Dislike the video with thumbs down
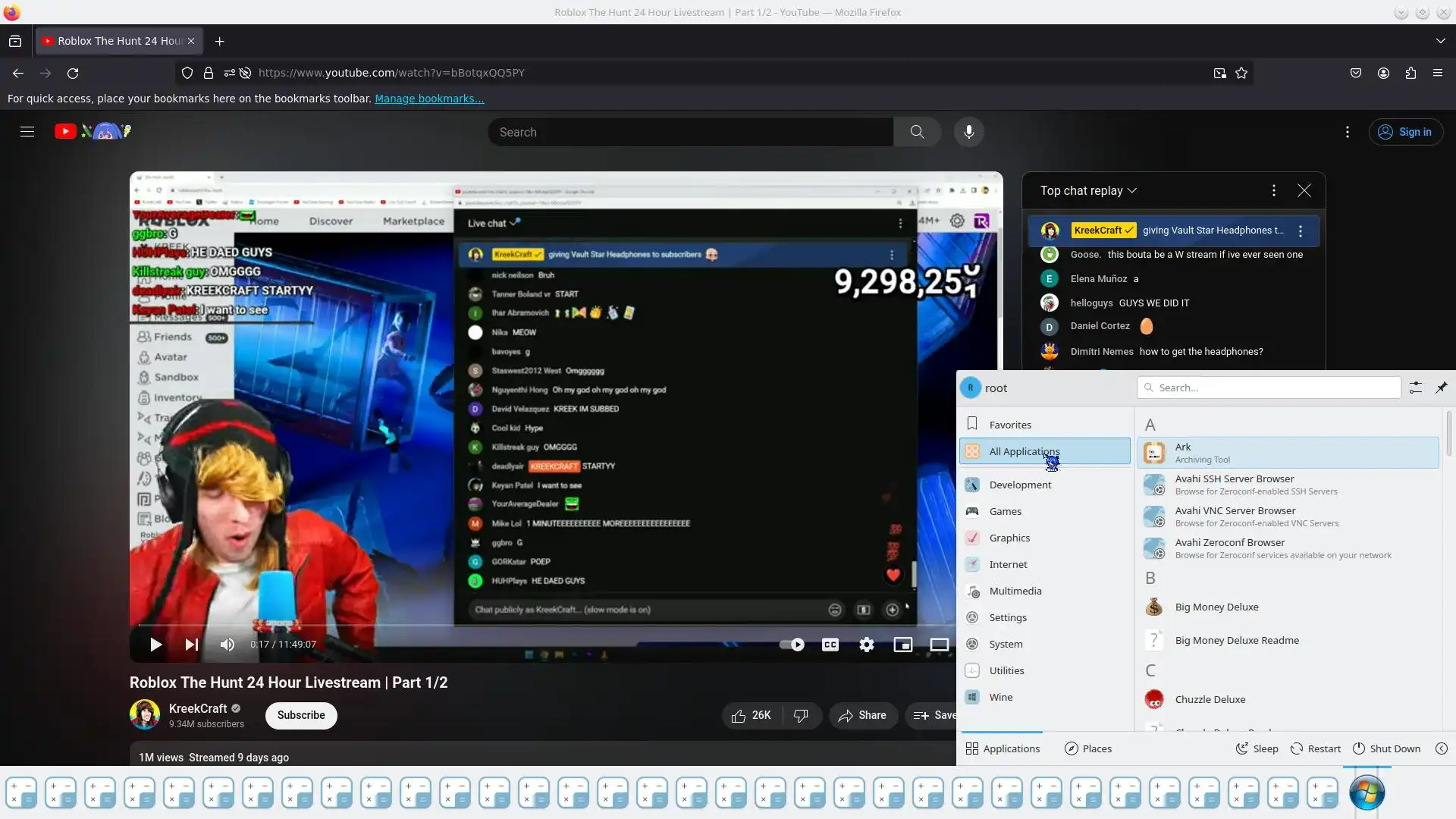Screen dimensions: 1456x819 pyautogui.click(x=801, y=715)
